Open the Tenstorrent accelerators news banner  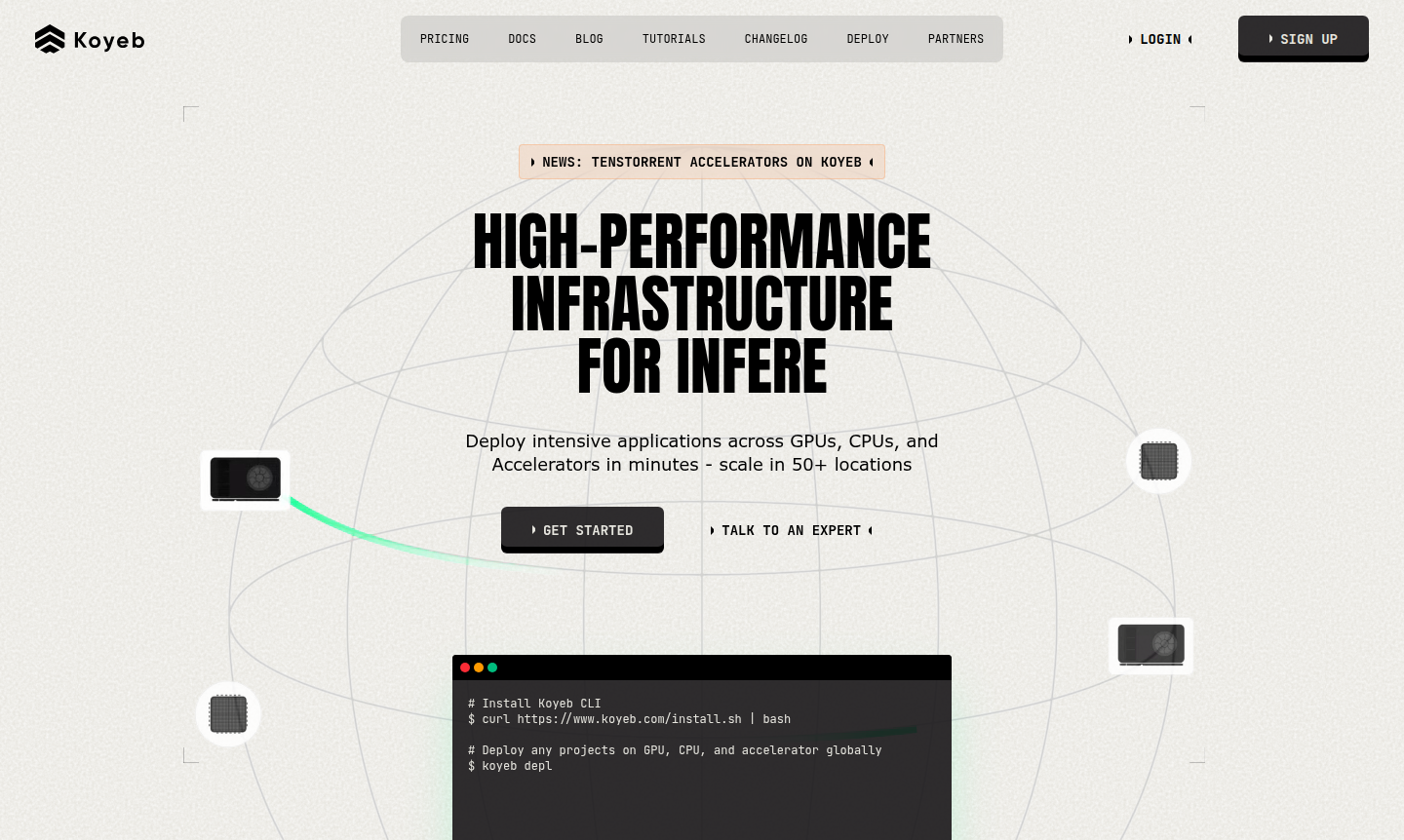[x=701, y=162]
